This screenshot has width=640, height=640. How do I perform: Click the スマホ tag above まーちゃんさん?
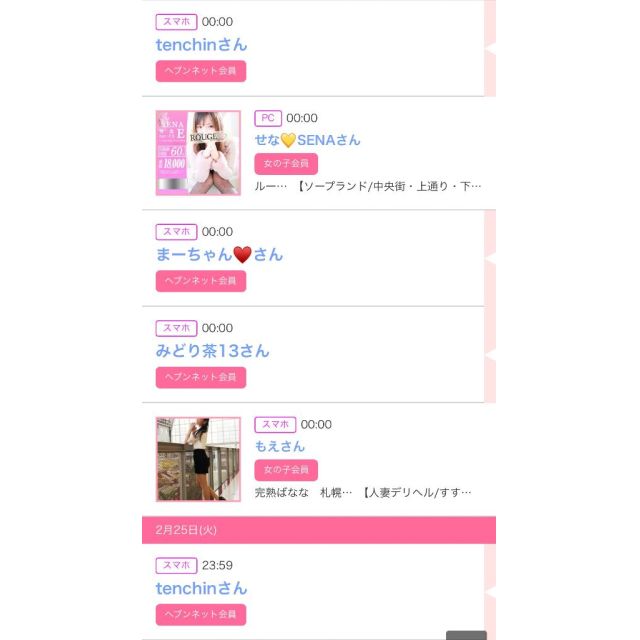(176, 232)
